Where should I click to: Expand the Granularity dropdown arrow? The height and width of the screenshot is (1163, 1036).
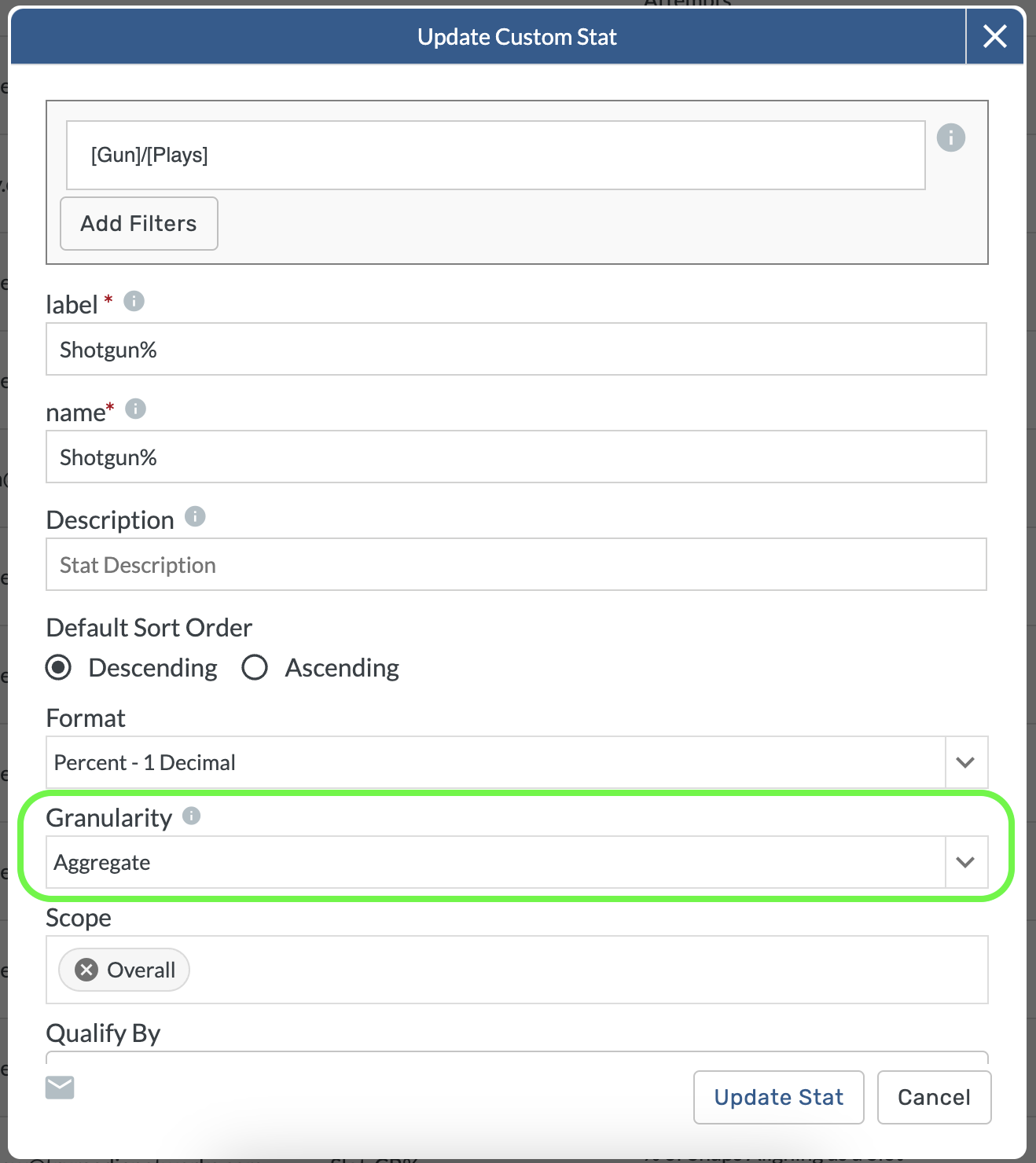coord(965,862)
